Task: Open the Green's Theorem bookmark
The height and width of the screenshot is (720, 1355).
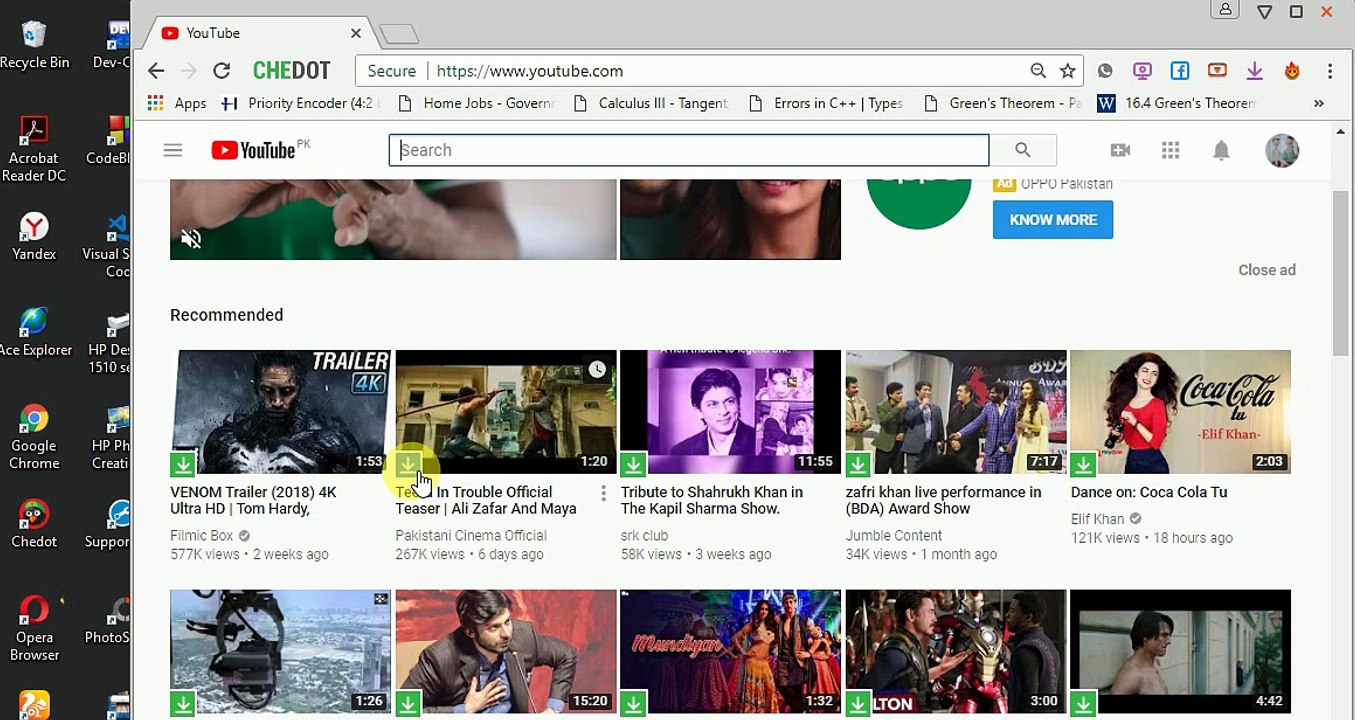Action: coord(1002,103)
